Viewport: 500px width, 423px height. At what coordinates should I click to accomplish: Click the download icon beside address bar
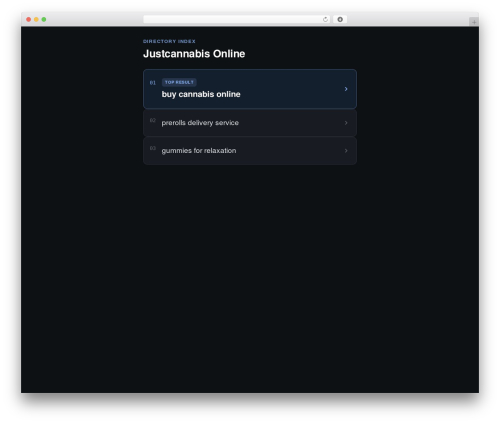(x=340, y=19)
